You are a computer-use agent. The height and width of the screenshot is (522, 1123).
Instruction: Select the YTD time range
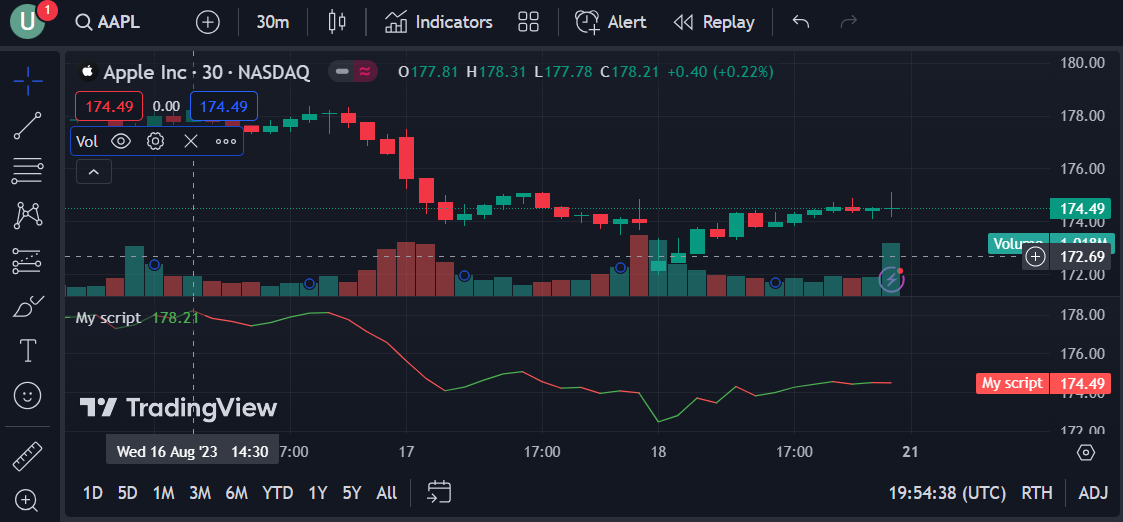(x=277, y=493)
